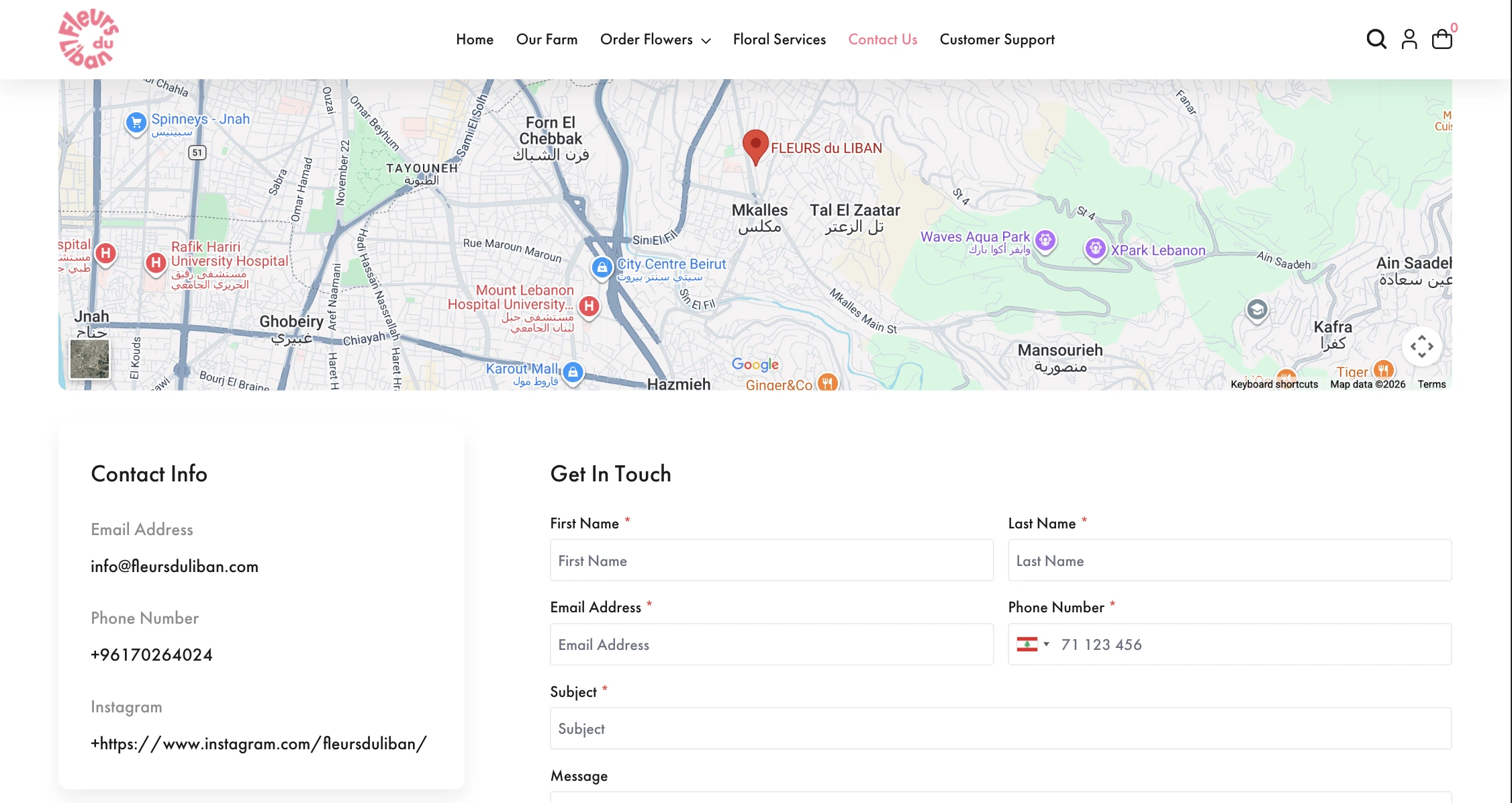Expand the Order Flowers dropdown menu
Viewport: 1512px width, 803px height.
click(x=655, y=40)
